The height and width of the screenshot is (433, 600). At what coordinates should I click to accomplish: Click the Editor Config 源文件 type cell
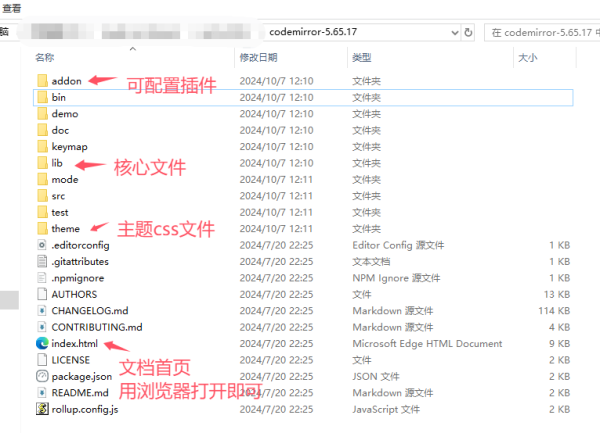click(x=398, y=245)
